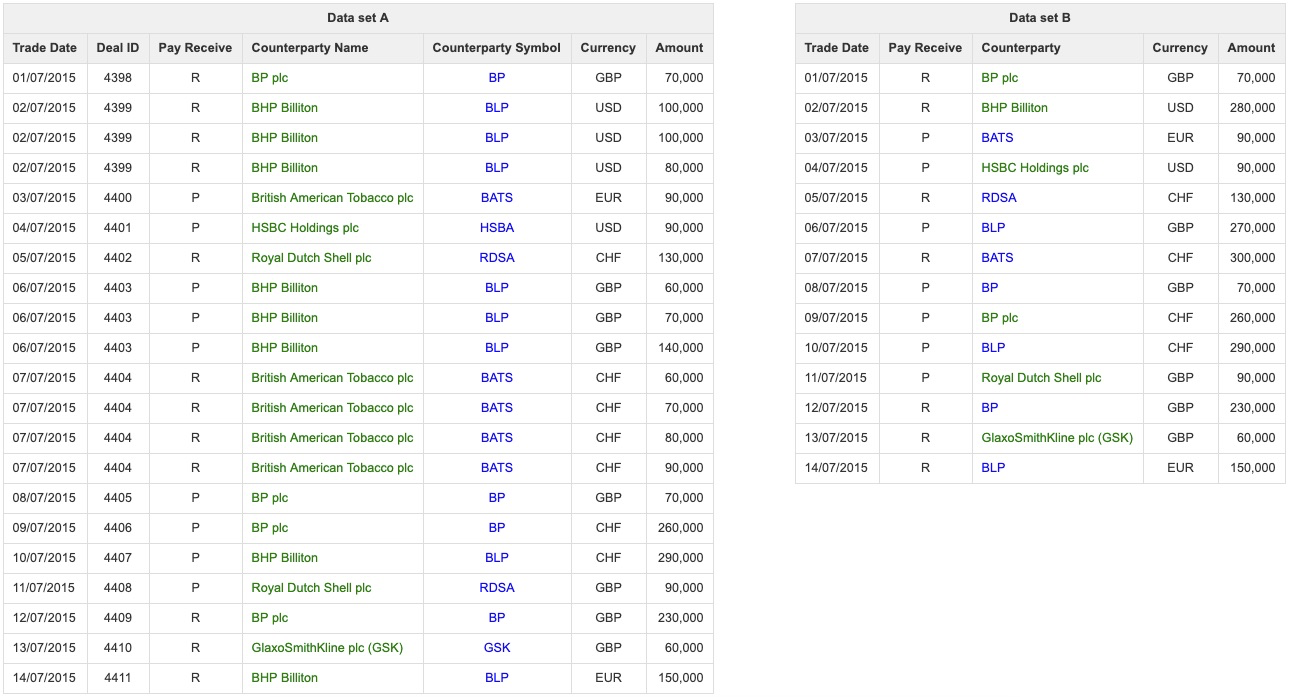
Task: Click the '270,000' amount in Data set B
Action: pos(1252,228)
